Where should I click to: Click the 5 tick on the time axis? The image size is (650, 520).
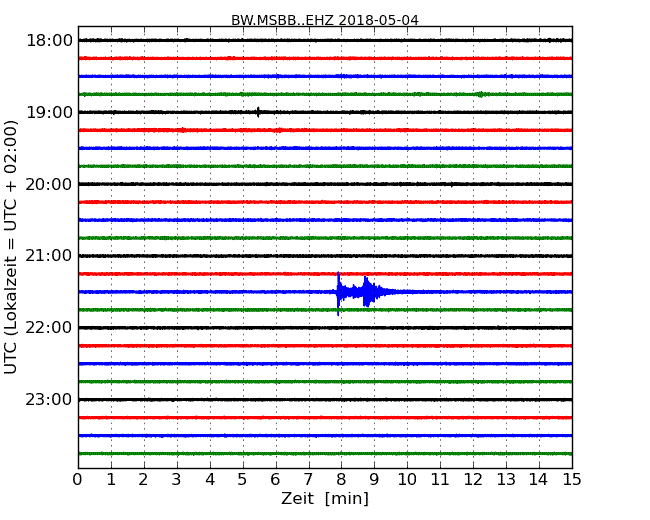(243, 479)
